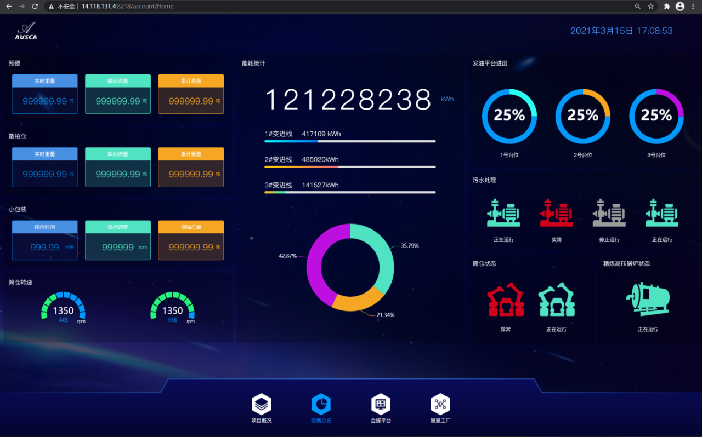Click the 2# line progress bar showing 465020kWh
The width and height of the screenshot is (703, 438).
pos(350,167)
